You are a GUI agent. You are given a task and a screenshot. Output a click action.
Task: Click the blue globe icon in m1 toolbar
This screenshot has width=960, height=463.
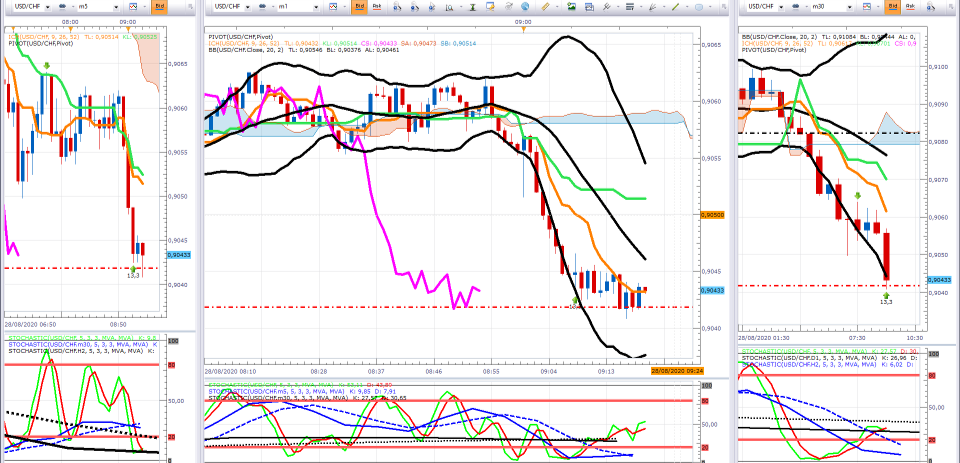(525, 6)
